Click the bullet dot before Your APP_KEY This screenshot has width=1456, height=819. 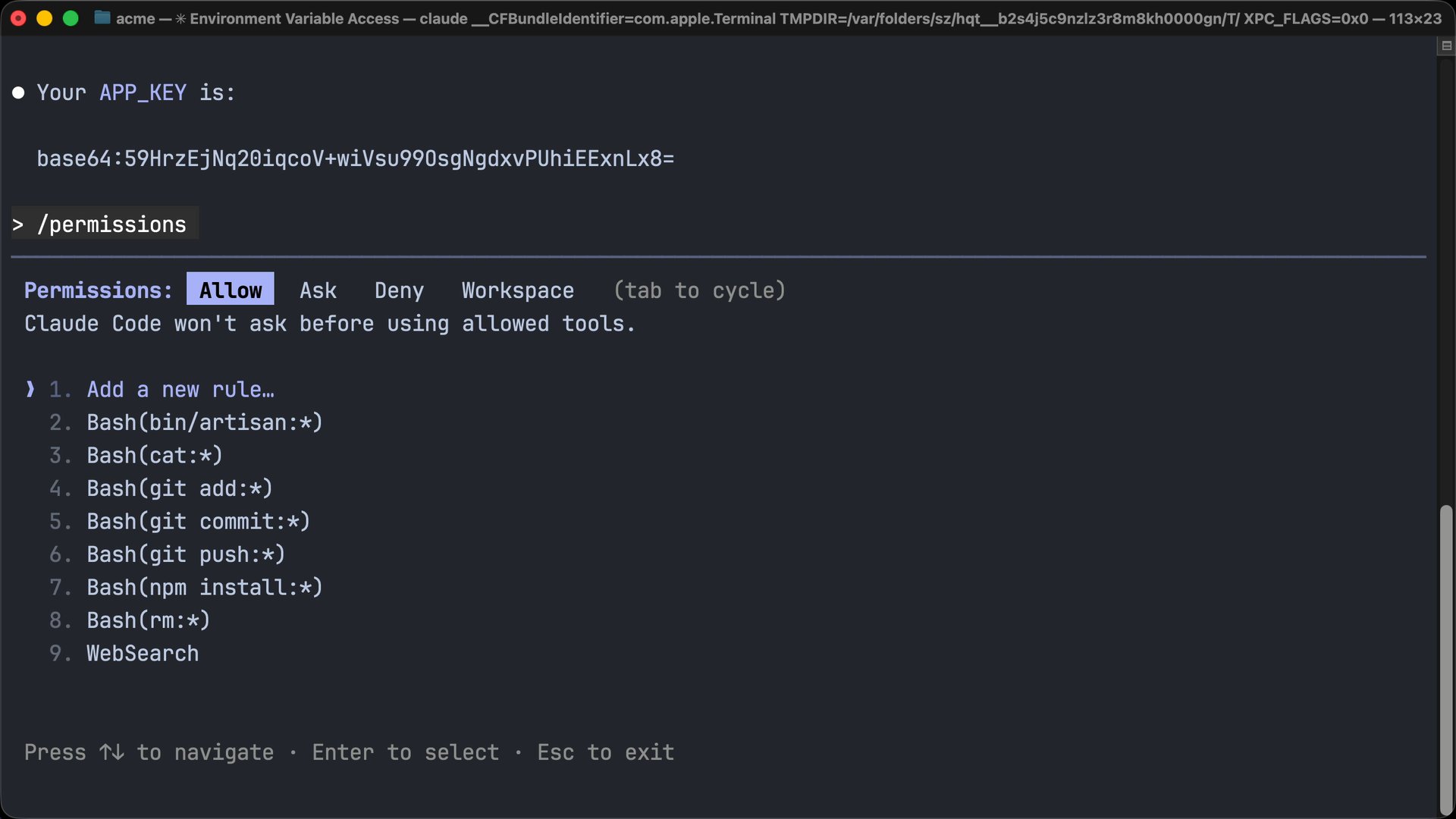pyautogui.click(x=19, y=92)
